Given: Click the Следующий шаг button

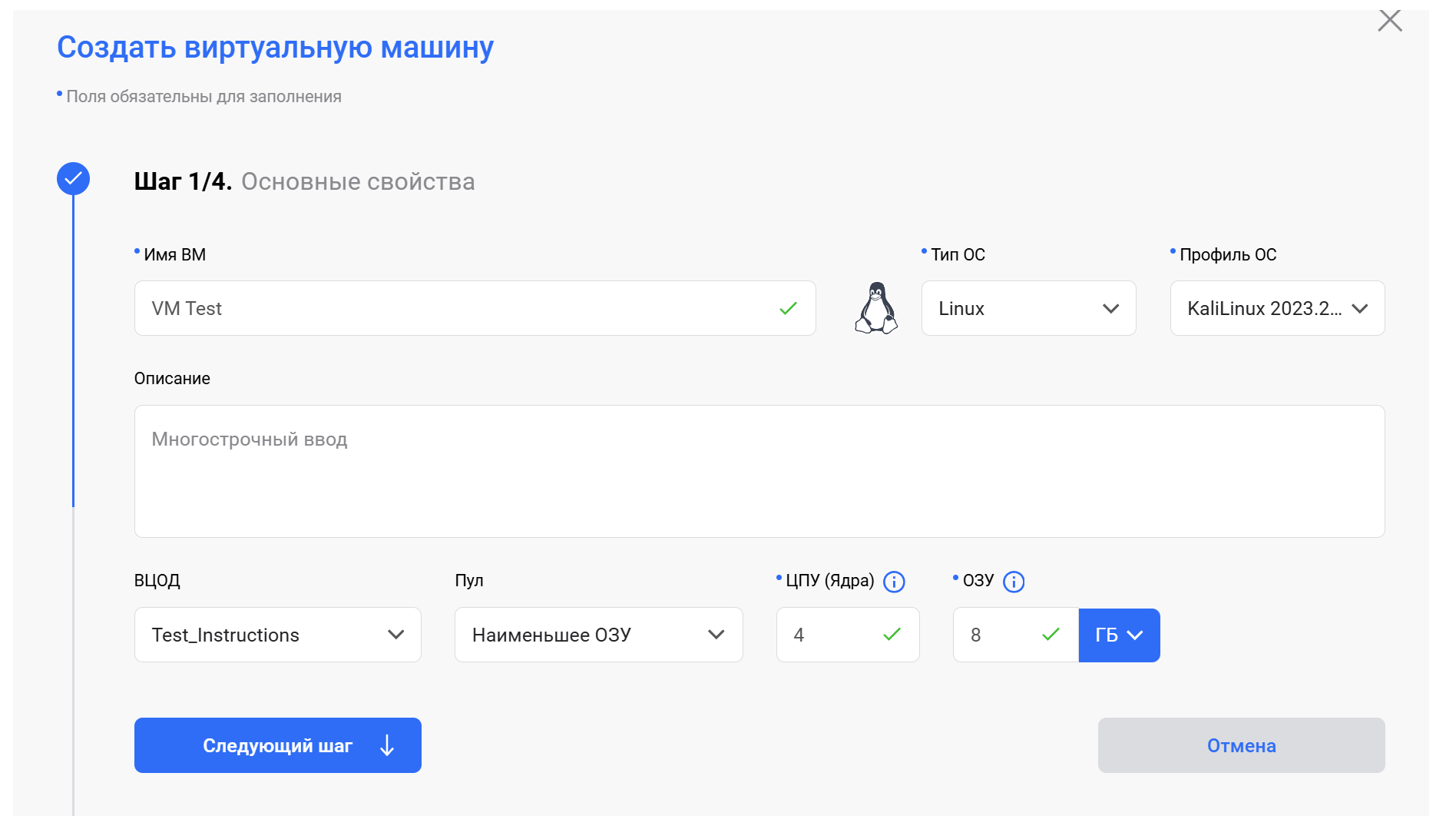Looking at the screenshot, I should [x=277, y=745].
